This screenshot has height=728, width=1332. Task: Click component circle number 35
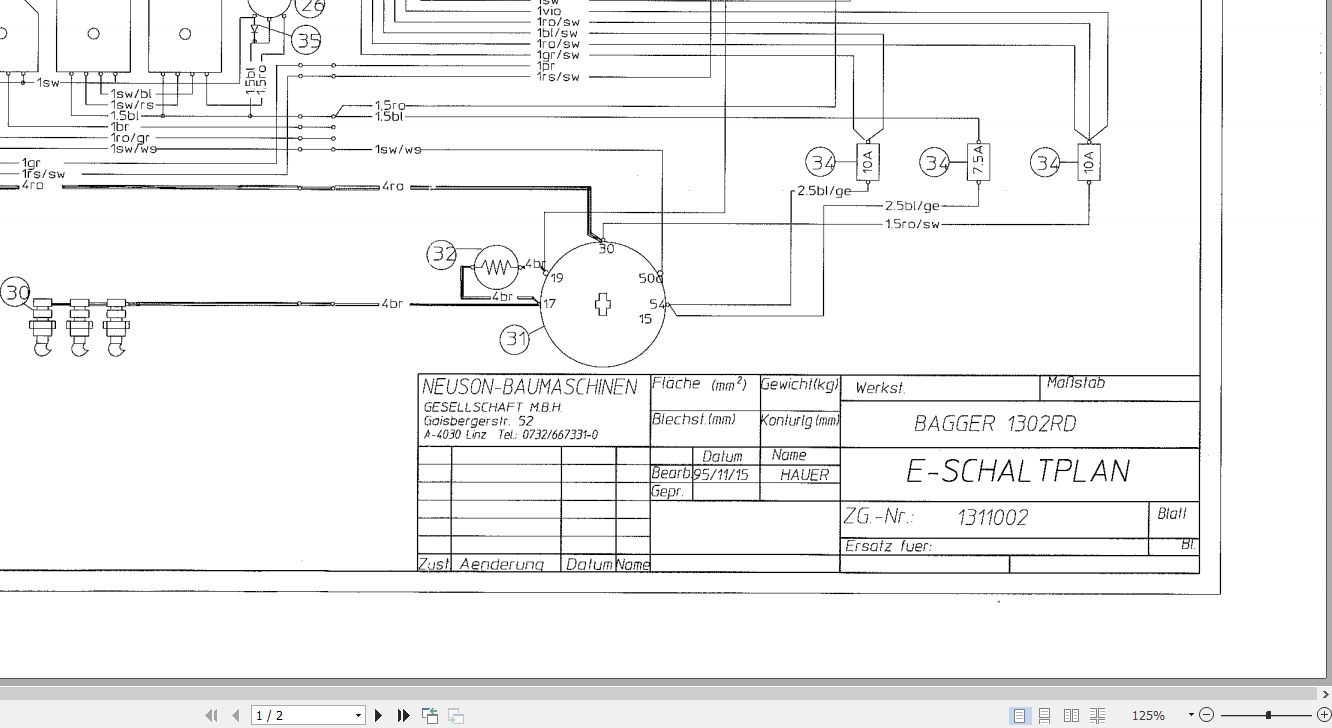click(307, 40)
